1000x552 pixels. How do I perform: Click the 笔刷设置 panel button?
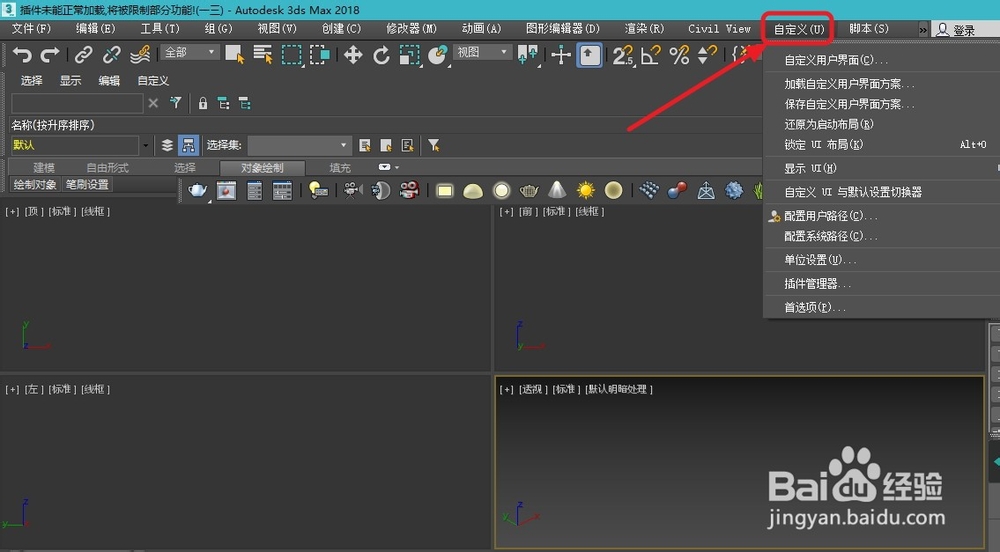coord(87,185)
